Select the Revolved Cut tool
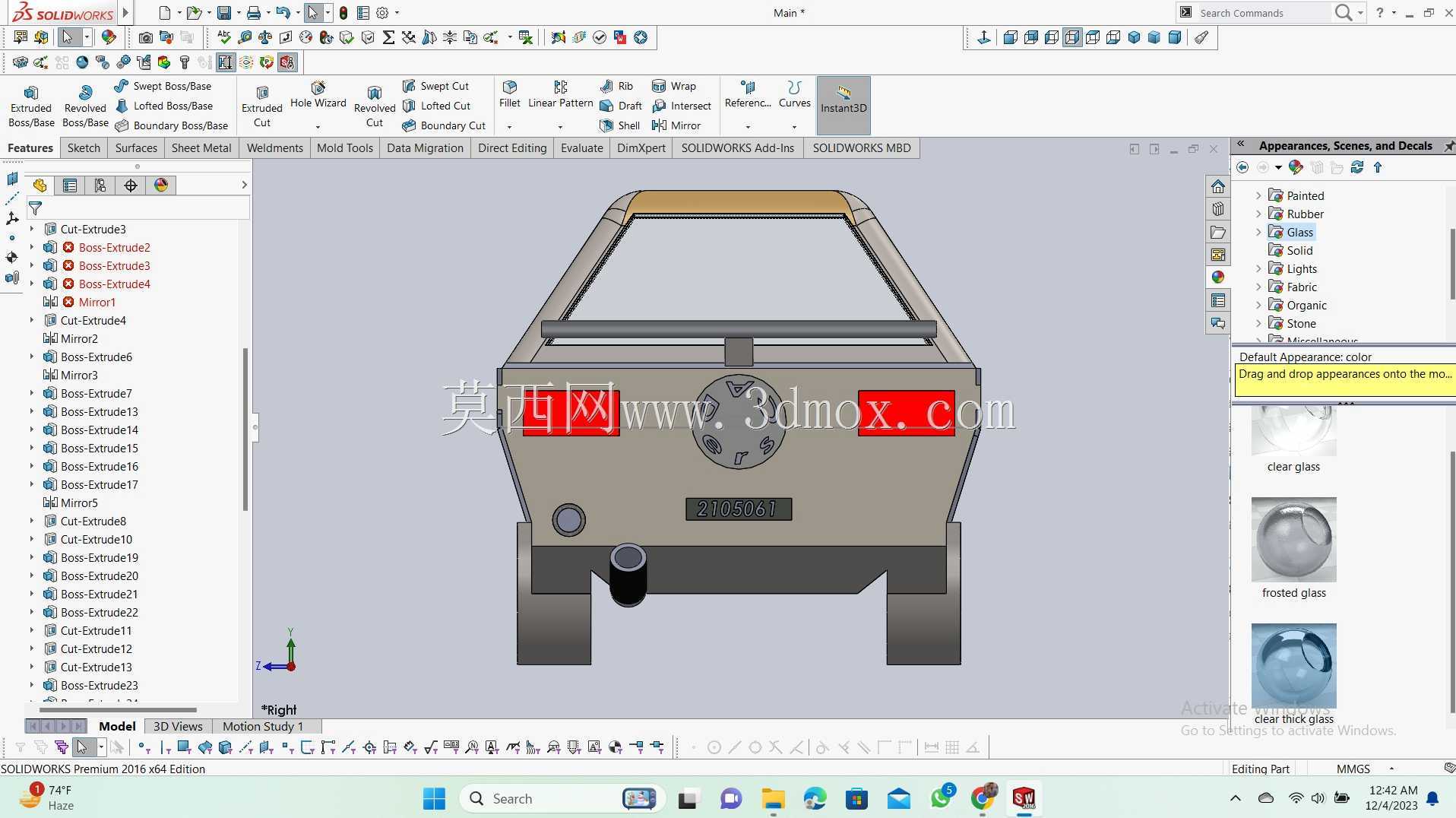The height and width of the screenshot is (818, 1456). (375, 106)
